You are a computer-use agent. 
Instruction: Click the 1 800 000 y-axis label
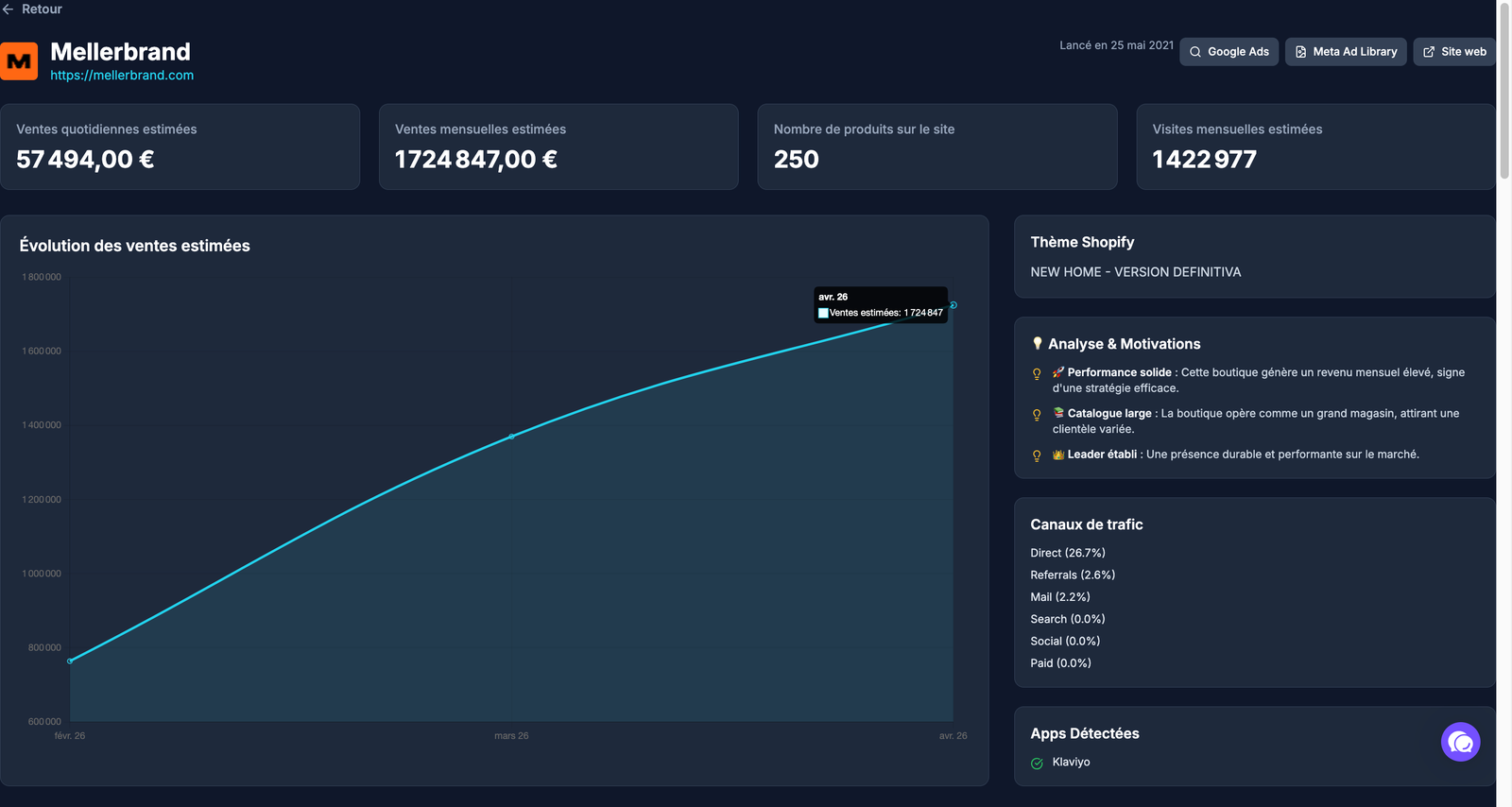click(42, 277)
